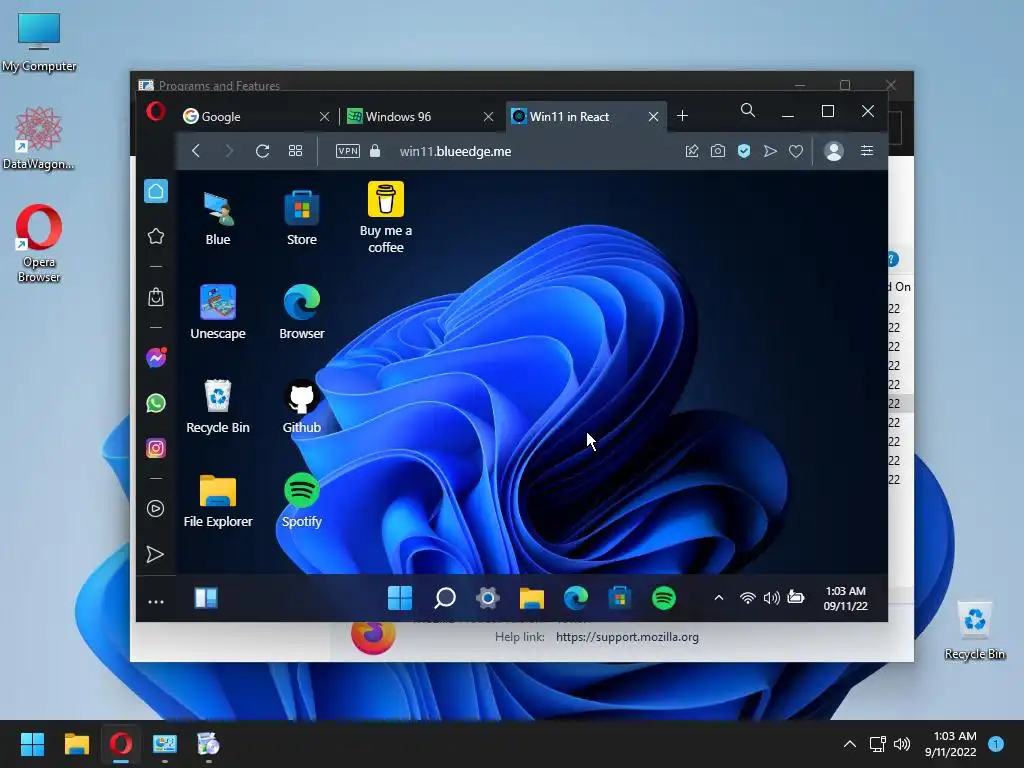
Task: Open player icon in Opera sidebar
Action: pos(155,509)
